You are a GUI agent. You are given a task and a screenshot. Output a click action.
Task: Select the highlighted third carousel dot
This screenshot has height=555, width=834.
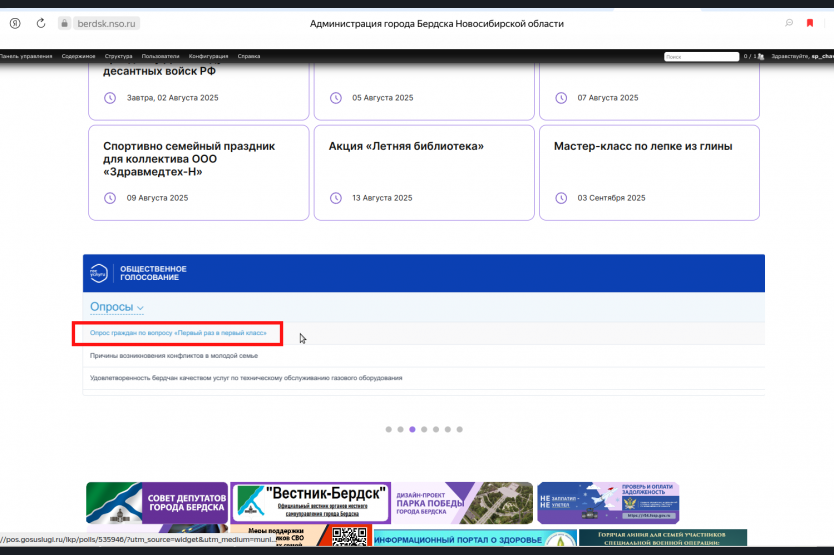tap(412, 429)
